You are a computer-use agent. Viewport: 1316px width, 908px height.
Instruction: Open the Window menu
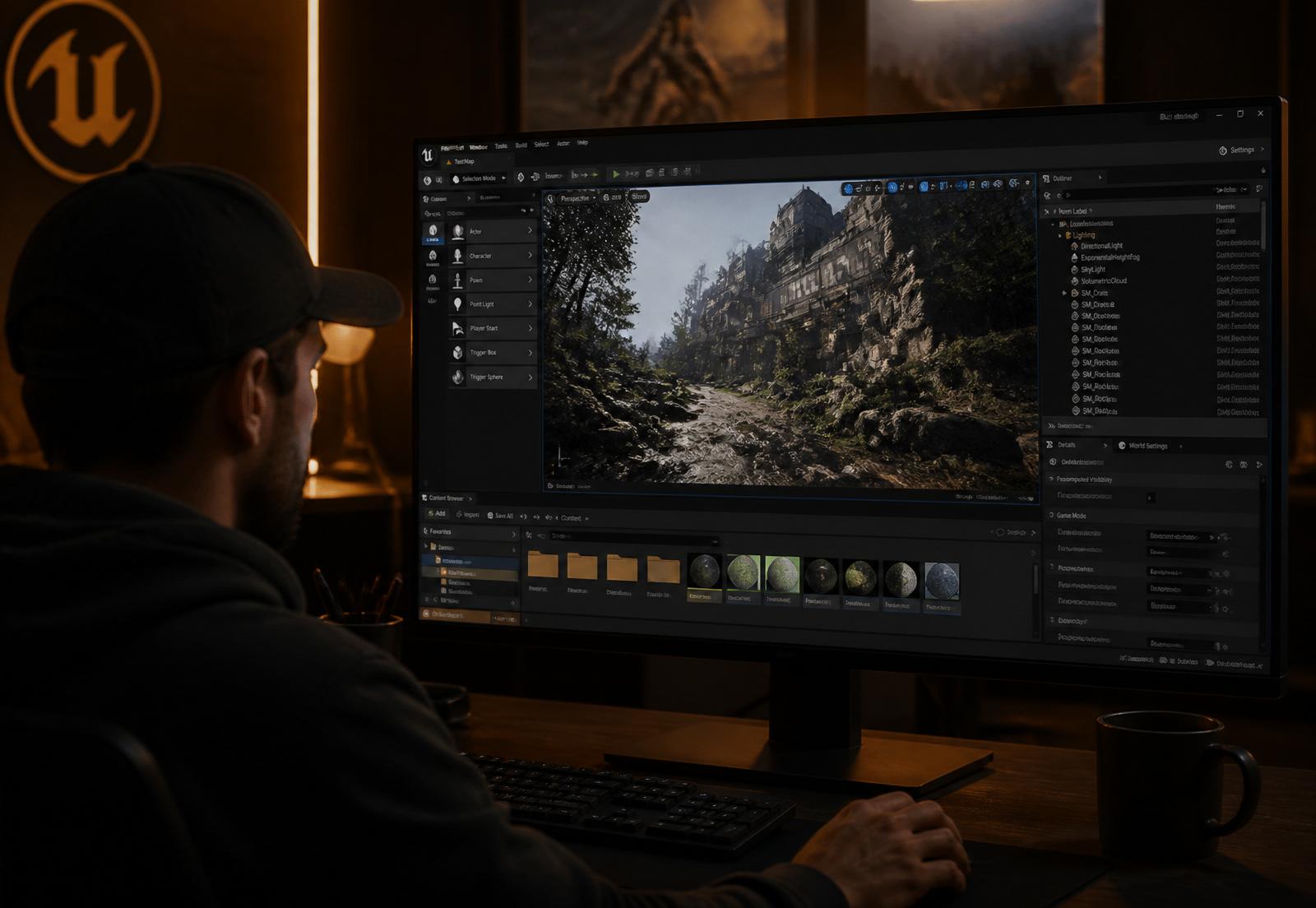coord(479,147)
